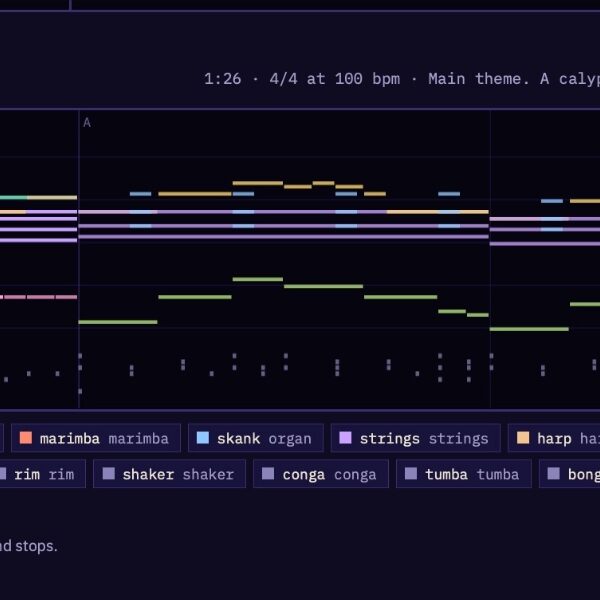Click section marker A in piano roll

tap(87, 123)
